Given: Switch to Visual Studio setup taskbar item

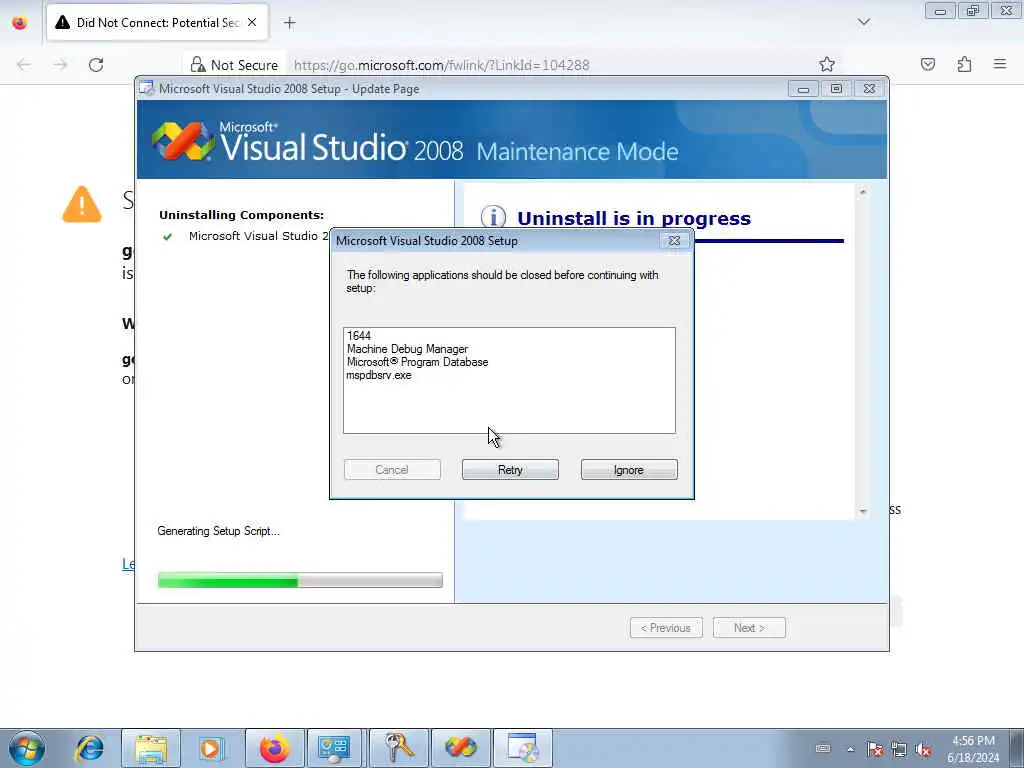Looking at the screenshot, I should pos(460,748).
